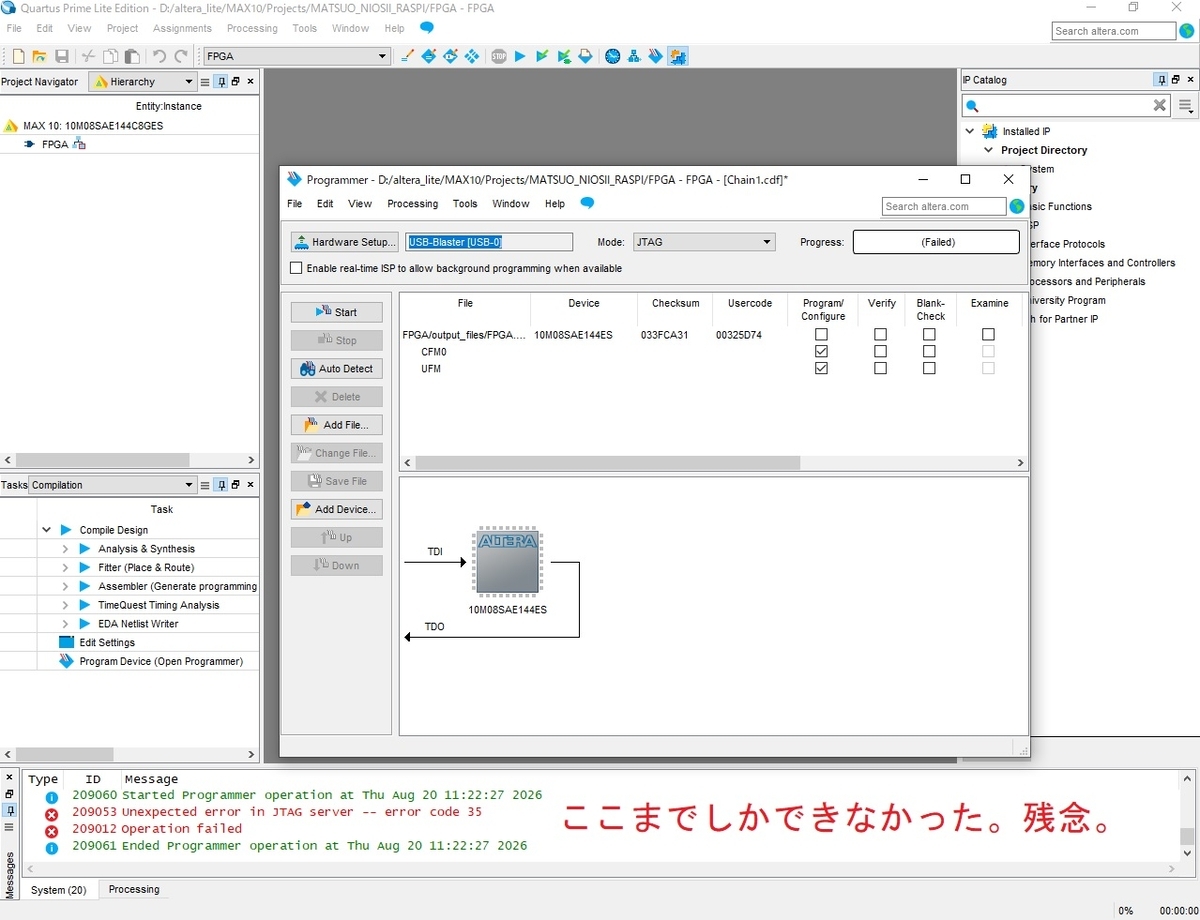
Task: Click Start Compilation blue play icon
Action: [x=520, y=56]
